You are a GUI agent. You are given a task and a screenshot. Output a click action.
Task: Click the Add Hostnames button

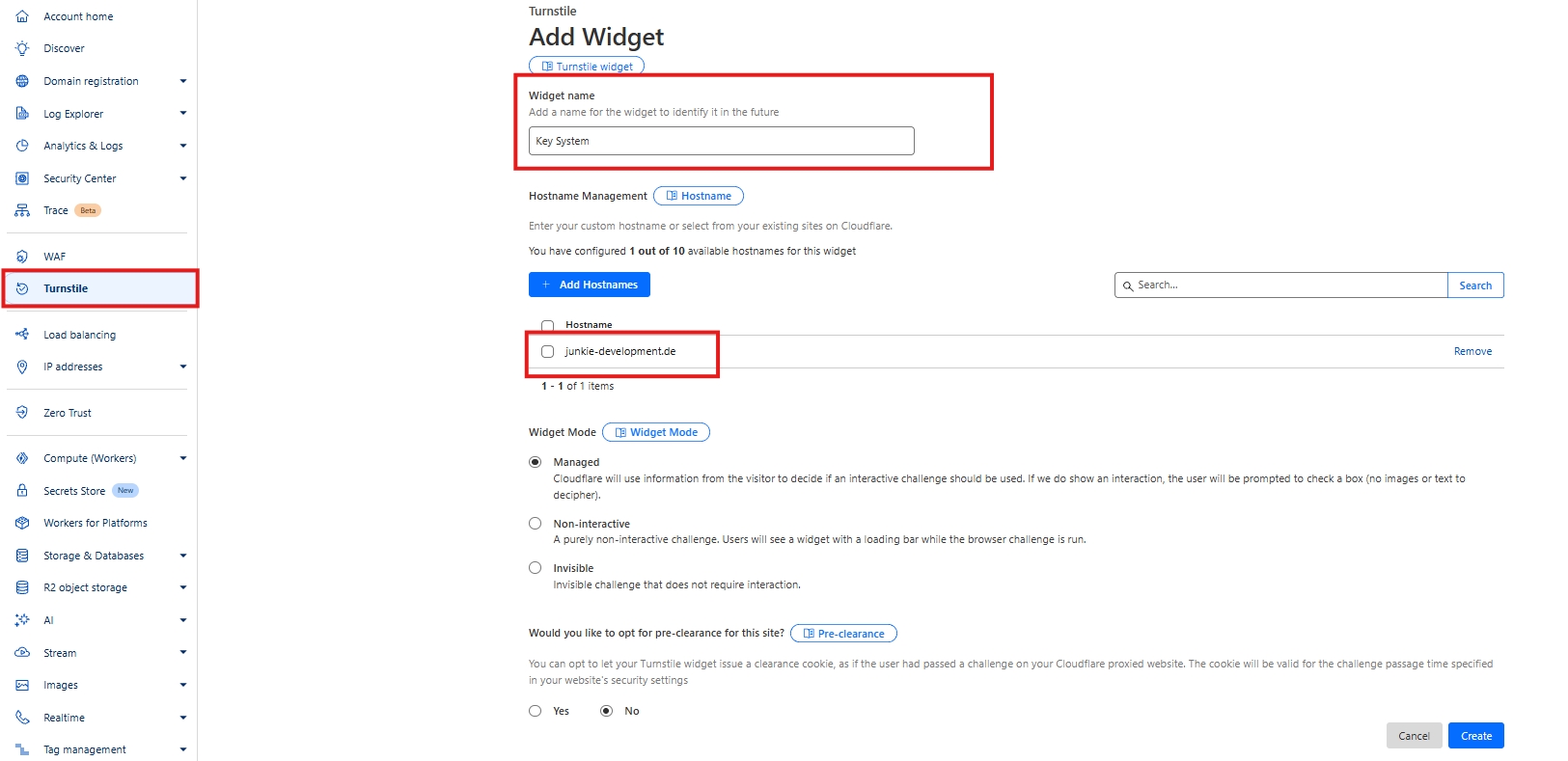click(590, 285)
